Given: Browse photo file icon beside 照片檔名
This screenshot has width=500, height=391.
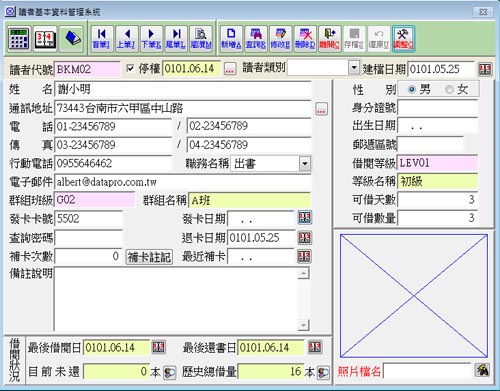Looking at the screenshot, I should [482, 370].
